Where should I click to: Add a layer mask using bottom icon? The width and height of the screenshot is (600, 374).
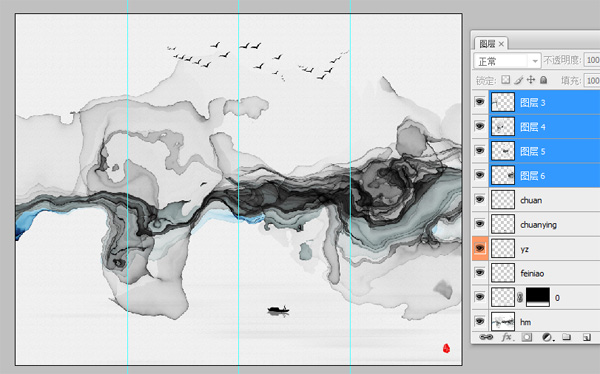527,337
